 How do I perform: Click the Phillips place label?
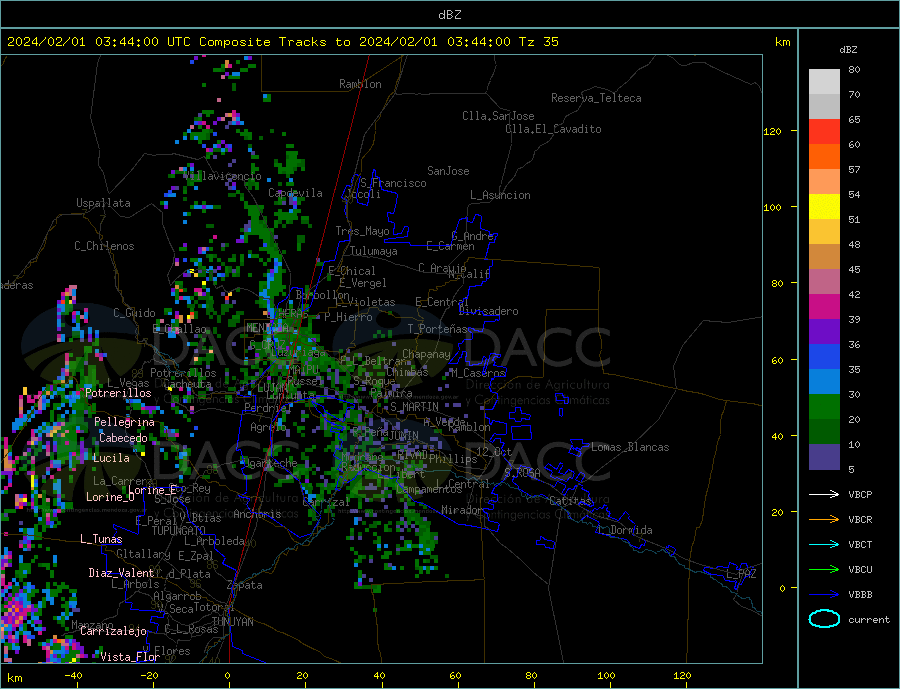coord(453,459)
